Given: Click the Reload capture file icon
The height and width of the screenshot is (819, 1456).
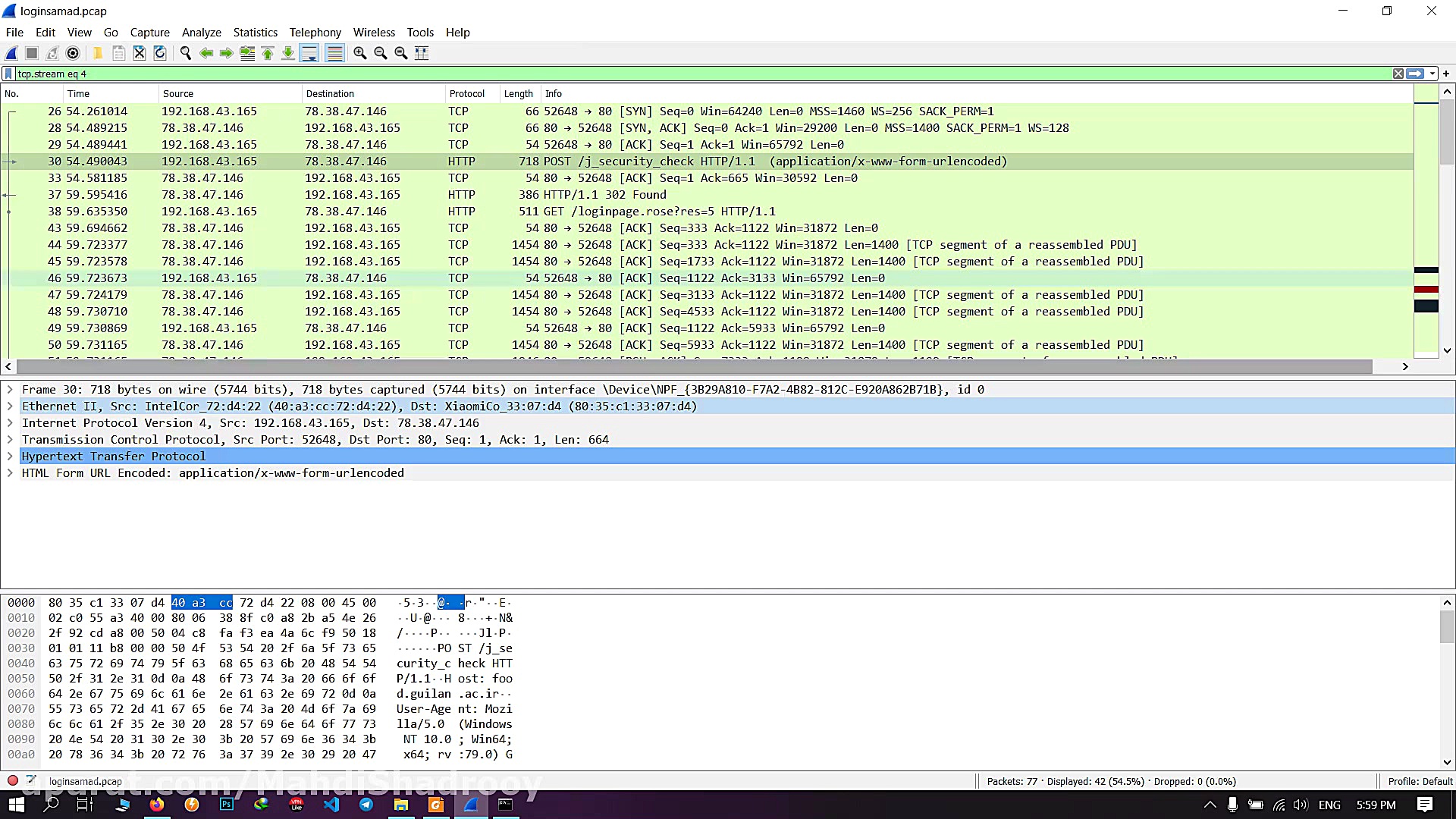Looking at the screenshot, I should [x=160, y=53].
